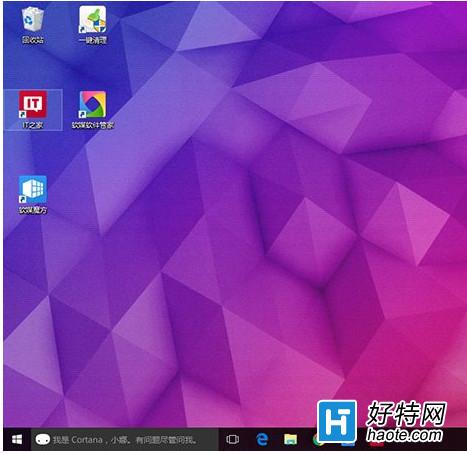Click the Cortana search box
Screen dimensions: 467x454
[x=125, y=440]
